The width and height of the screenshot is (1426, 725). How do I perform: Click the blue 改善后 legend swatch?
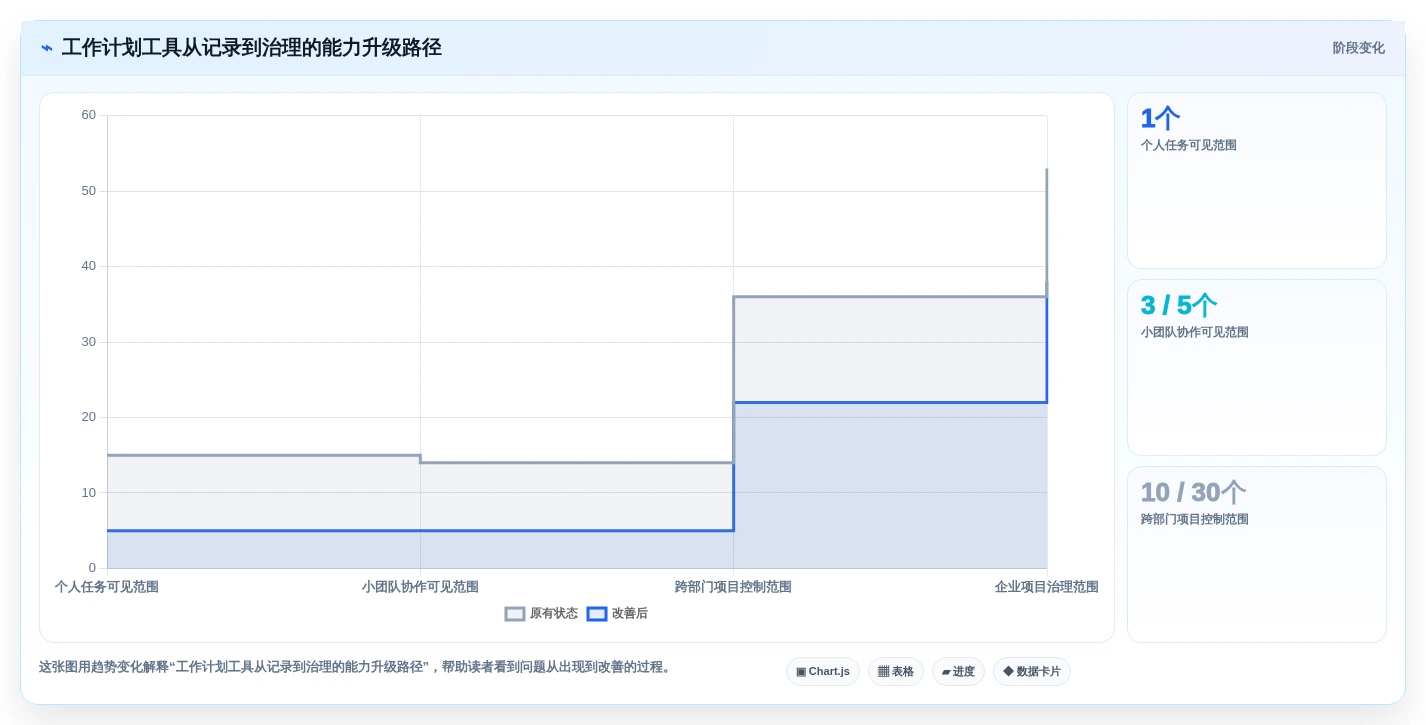(x=597, y=614)
